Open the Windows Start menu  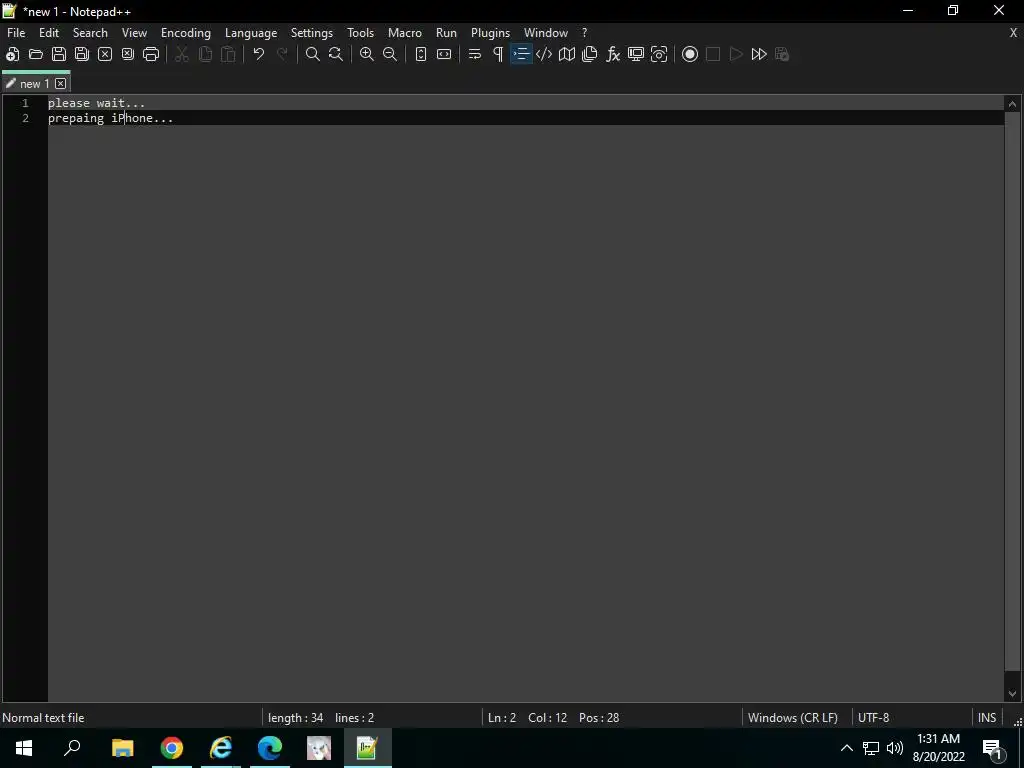tap(24, 748)
